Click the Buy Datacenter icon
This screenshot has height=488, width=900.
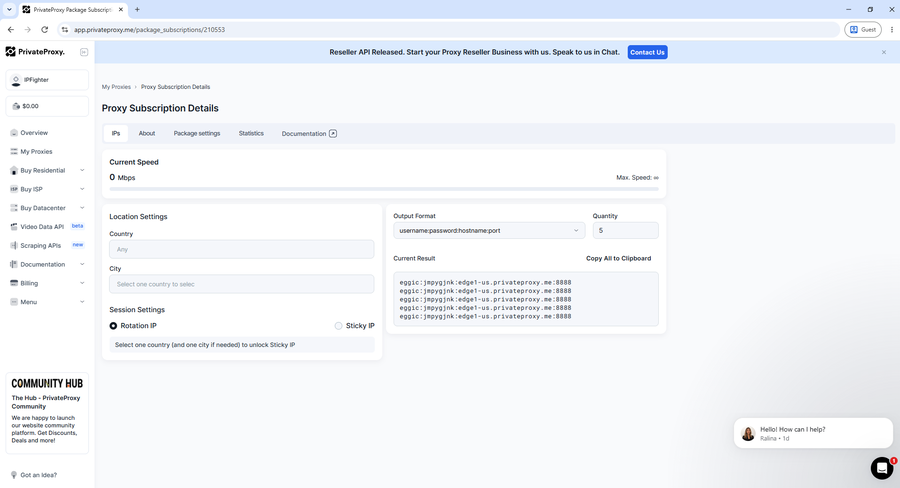pos(14,208)
